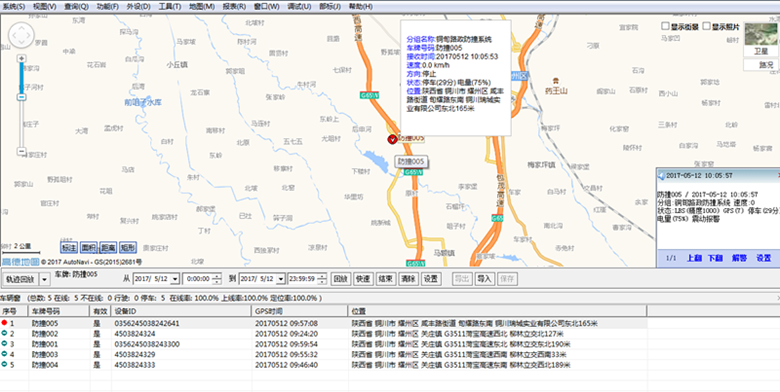The image size is (780, 392).
Task: Select the 标注 map annotation tool
Action: tap(69, 247)
